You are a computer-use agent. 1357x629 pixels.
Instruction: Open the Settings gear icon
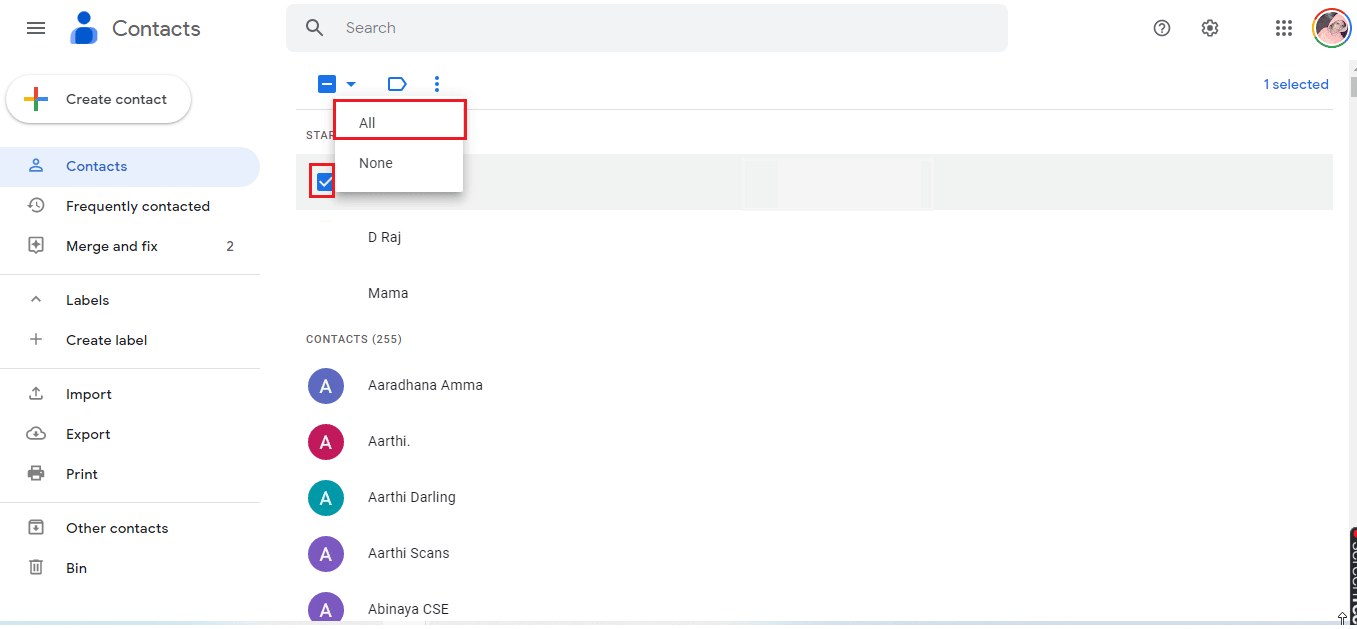tap(1209, 28)
